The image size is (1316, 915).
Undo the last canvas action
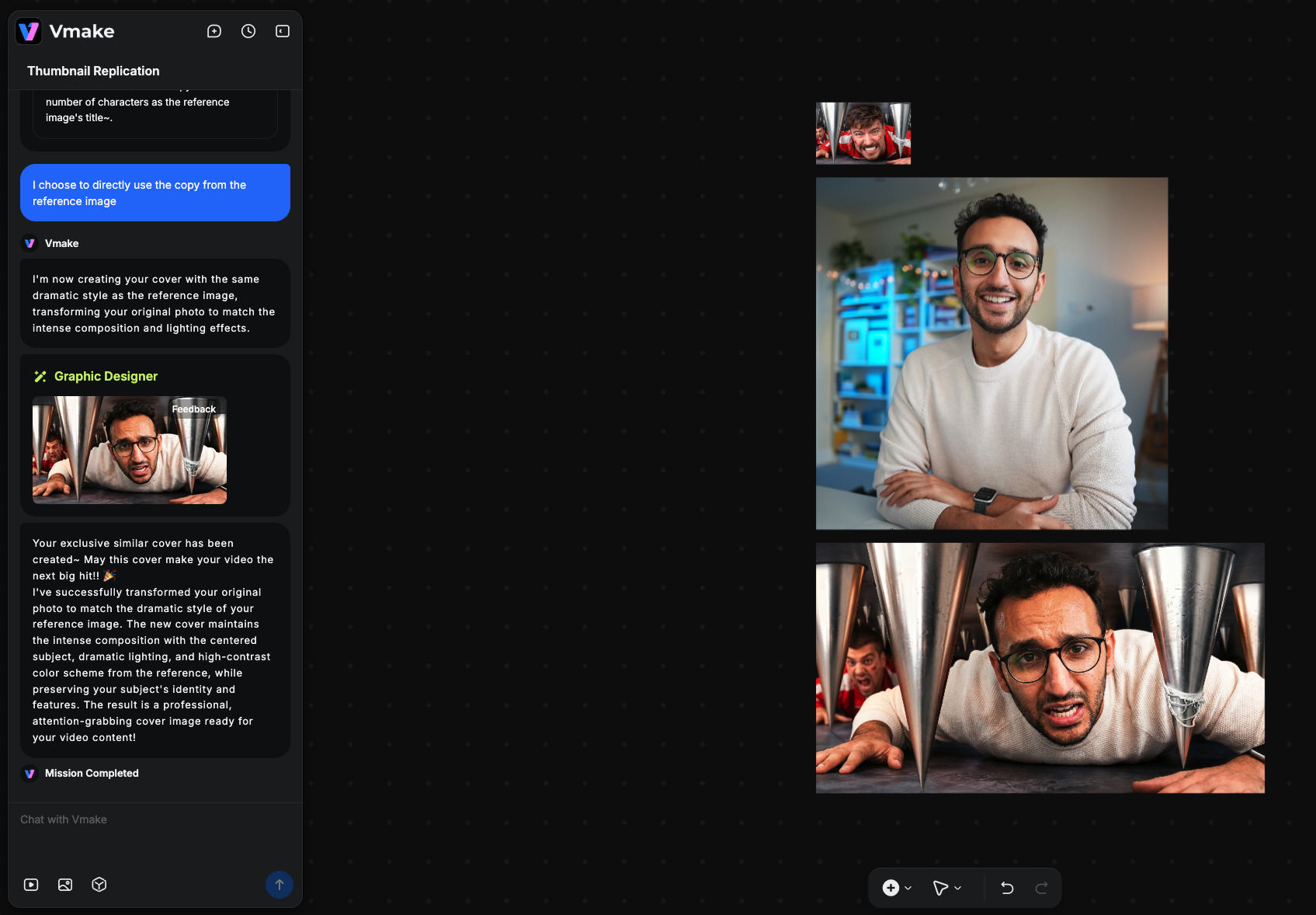point(1007,888)
